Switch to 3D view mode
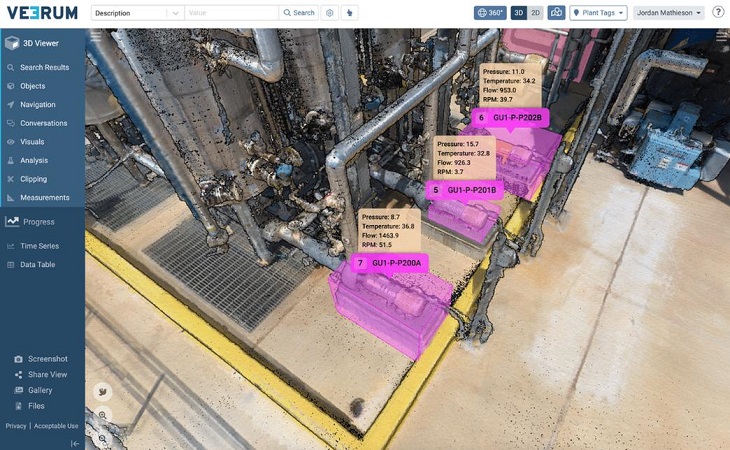The image size is (730, 450). [x=518, y=13]
